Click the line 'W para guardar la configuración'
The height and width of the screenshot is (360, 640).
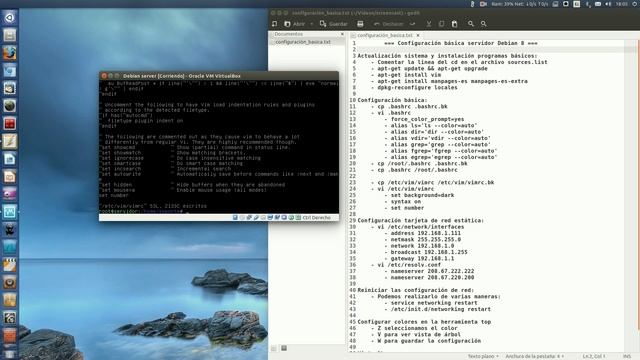point(429,341)
